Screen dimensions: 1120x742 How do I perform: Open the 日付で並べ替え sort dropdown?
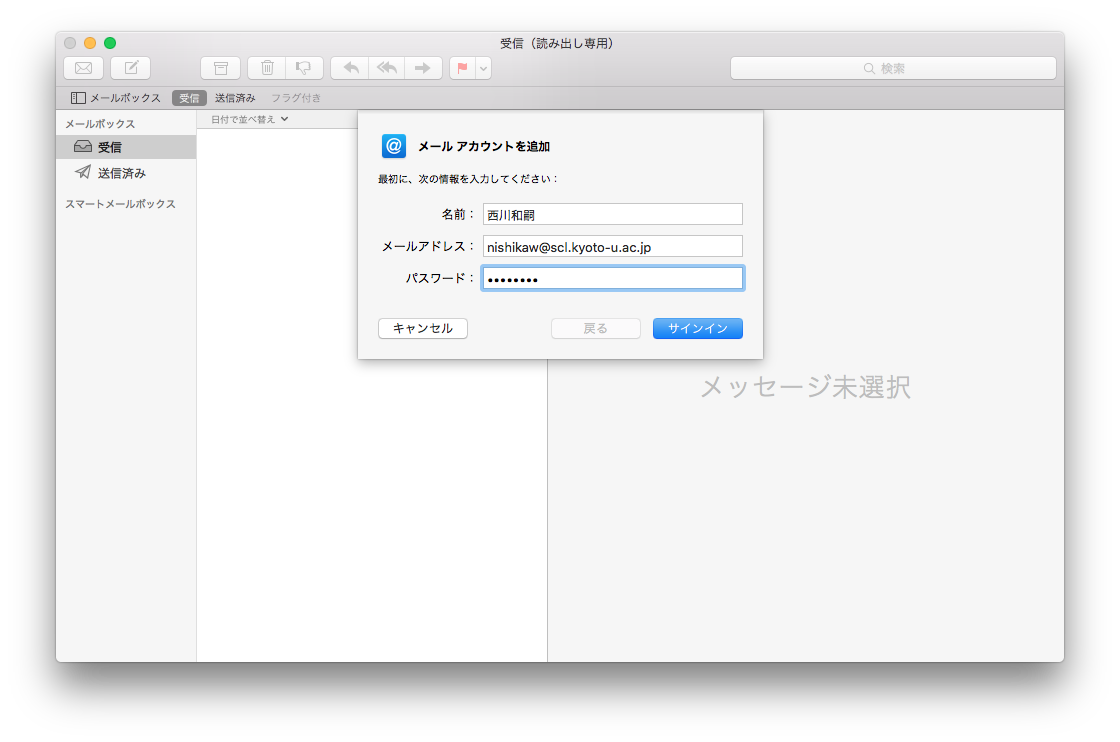[249, 119]
